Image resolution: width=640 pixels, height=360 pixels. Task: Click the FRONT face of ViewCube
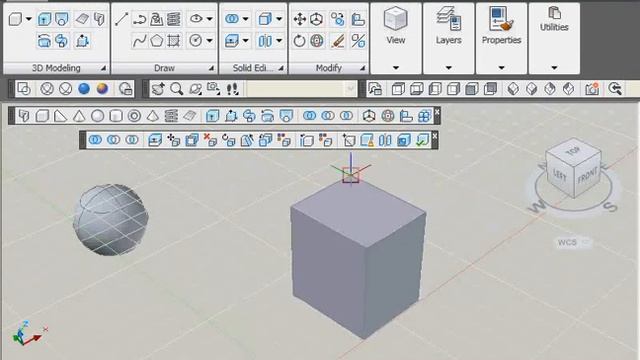pyautogui.click(x=588, y=176)
